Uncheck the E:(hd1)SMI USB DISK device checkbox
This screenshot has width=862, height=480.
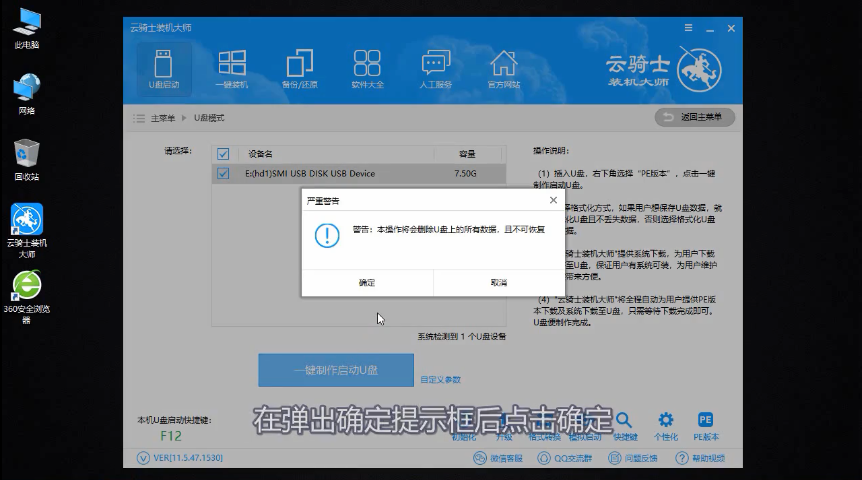click(223, 173)
